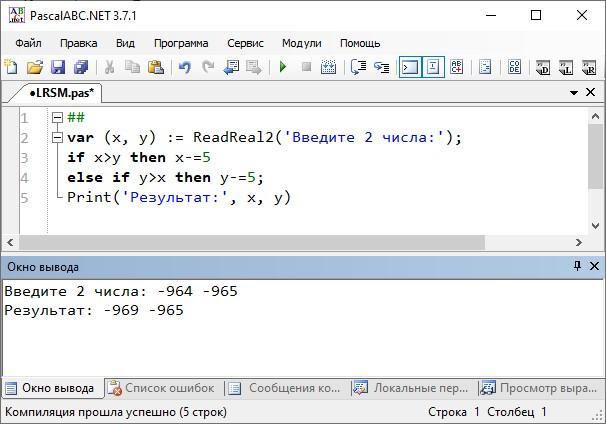This screenshot has height=424, width=606.
Task: Navigate forward with the gray arrow icon
Action: click(x=254, y=67)
